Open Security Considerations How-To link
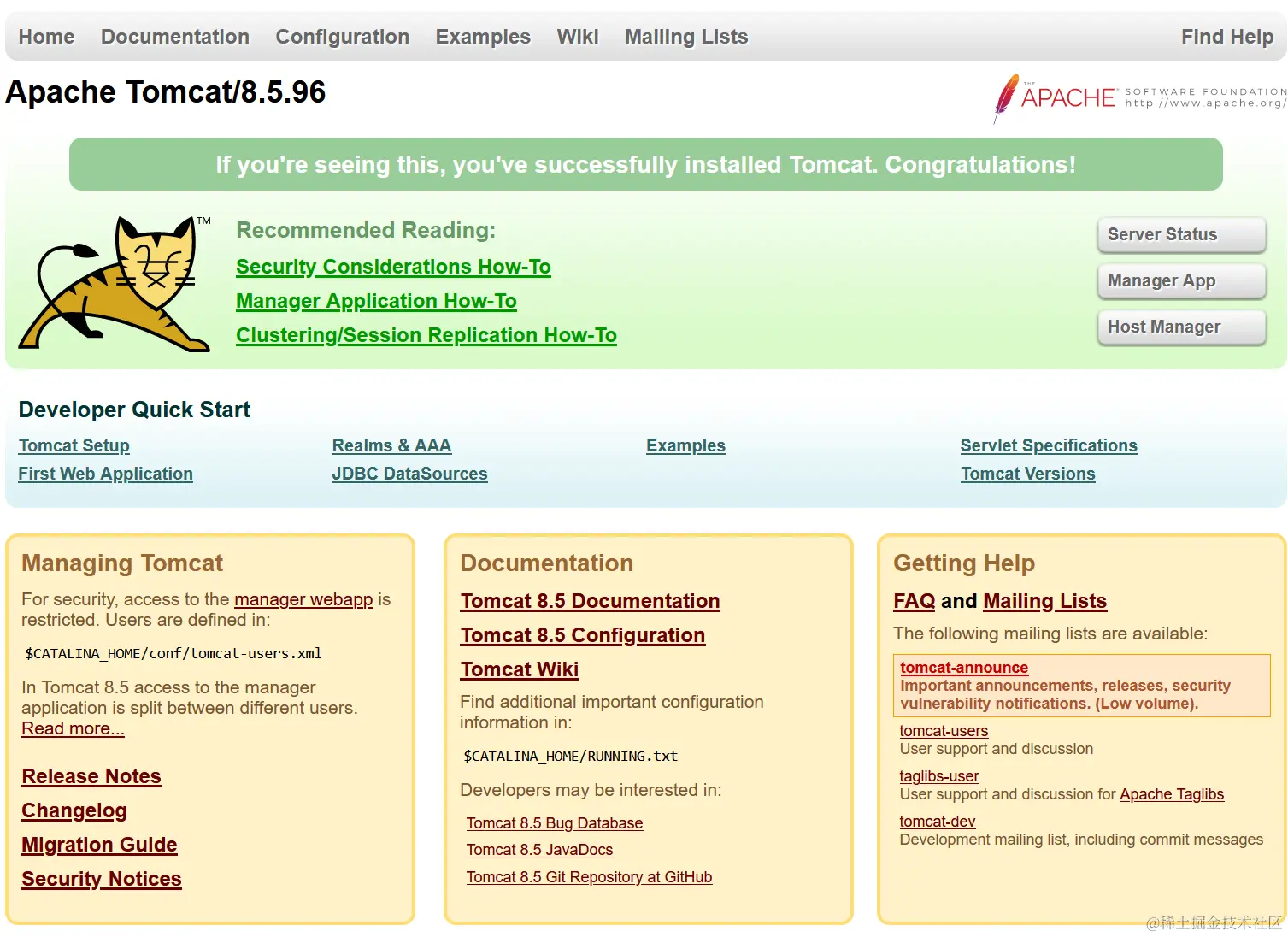This screenshot has width=1288, height=937. pyautogui.click(x=393, y=267)
